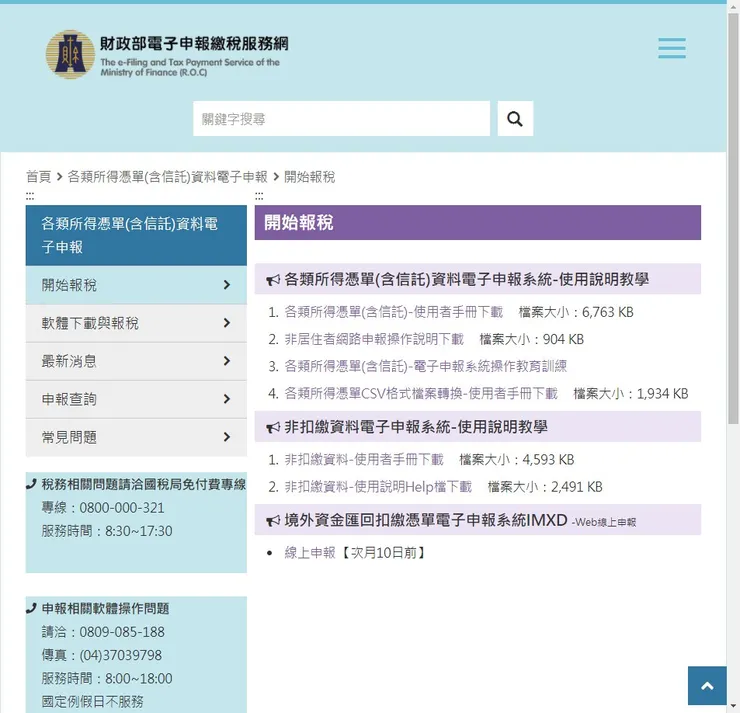Click the magnifier search button
The width and height of the screenshot is (740, 713).
(x=515, y=118)
